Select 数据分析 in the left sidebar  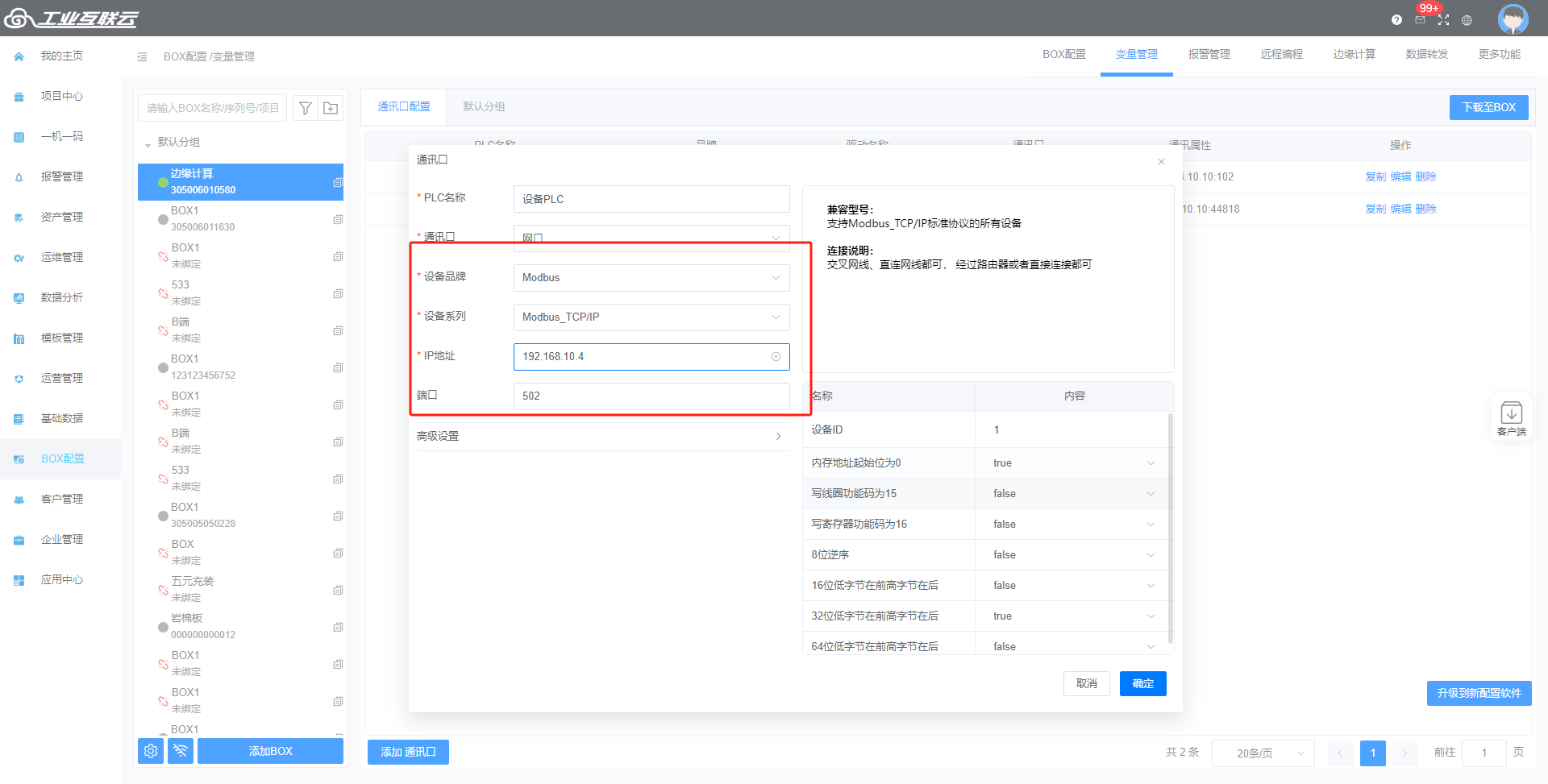point(61,297)
